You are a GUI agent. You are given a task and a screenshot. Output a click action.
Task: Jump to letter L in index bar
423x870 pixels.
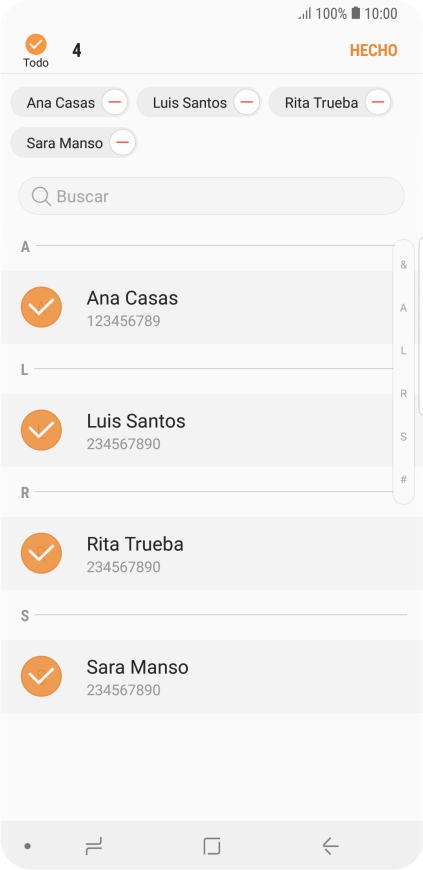point(404,351)
